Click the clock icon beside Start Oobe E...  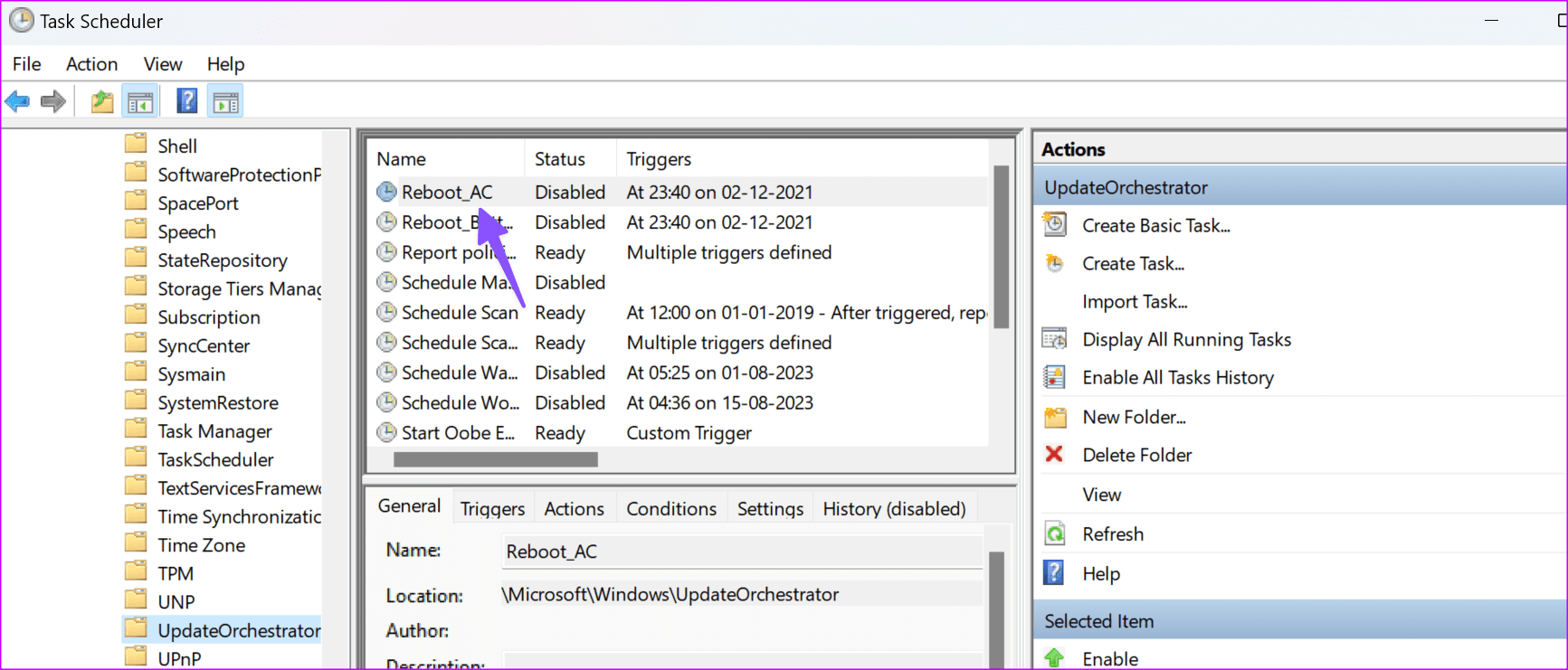click(386, 432)
